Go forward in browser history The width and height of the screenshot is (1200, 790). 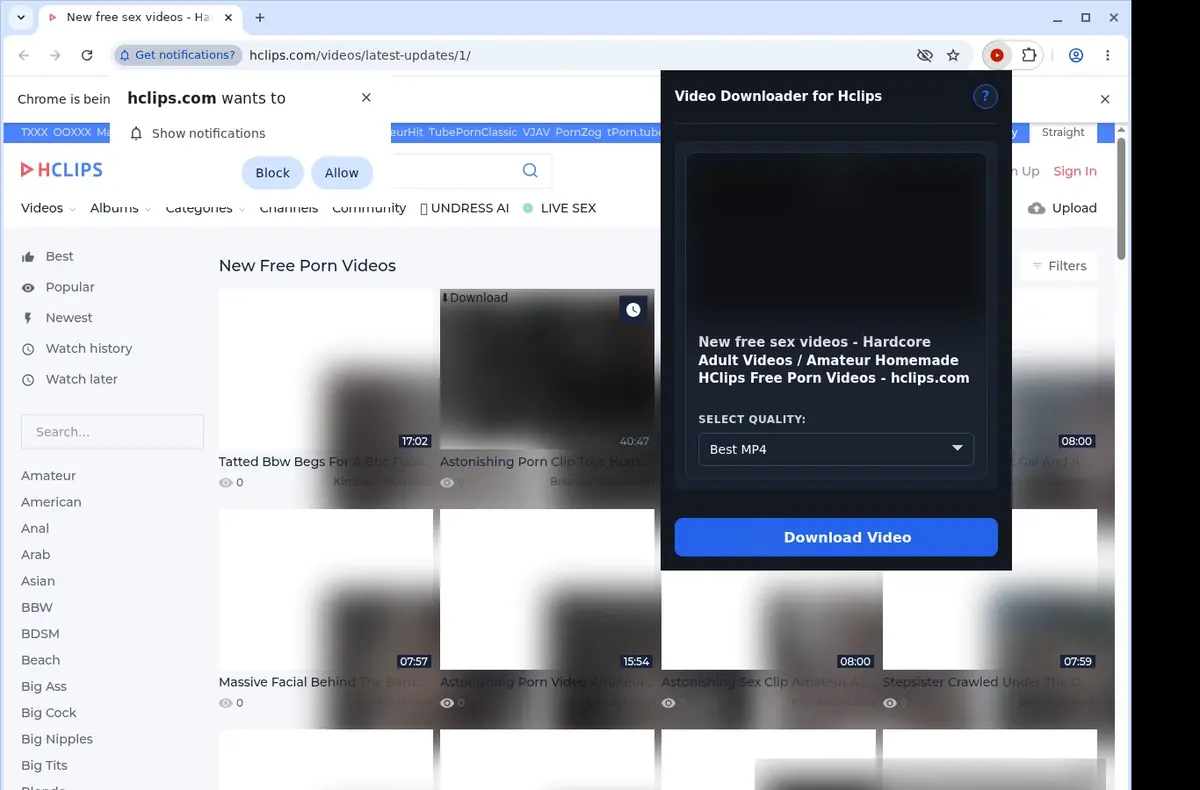[x=55, y=55]
